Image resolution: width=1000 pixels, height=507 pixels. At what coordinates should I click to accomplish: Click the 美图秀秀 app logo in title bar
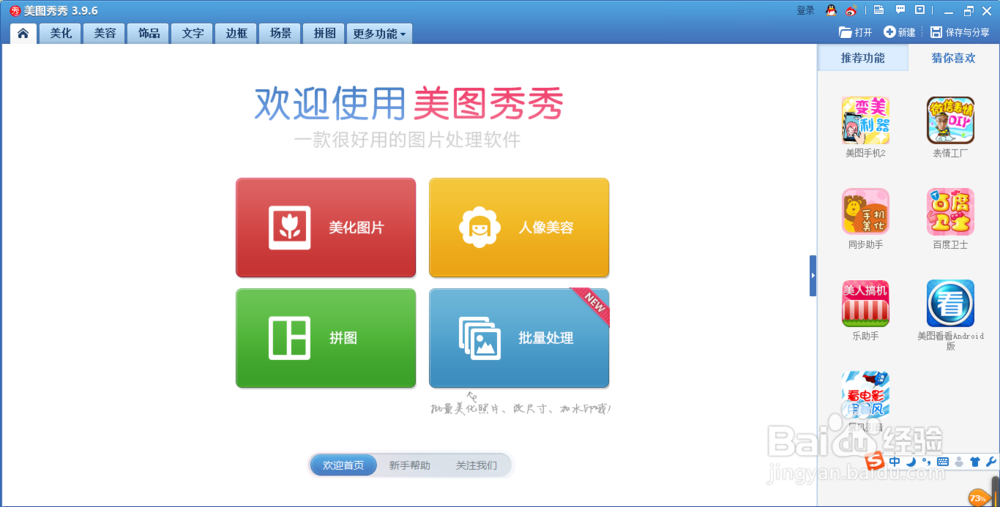(15, 10)
